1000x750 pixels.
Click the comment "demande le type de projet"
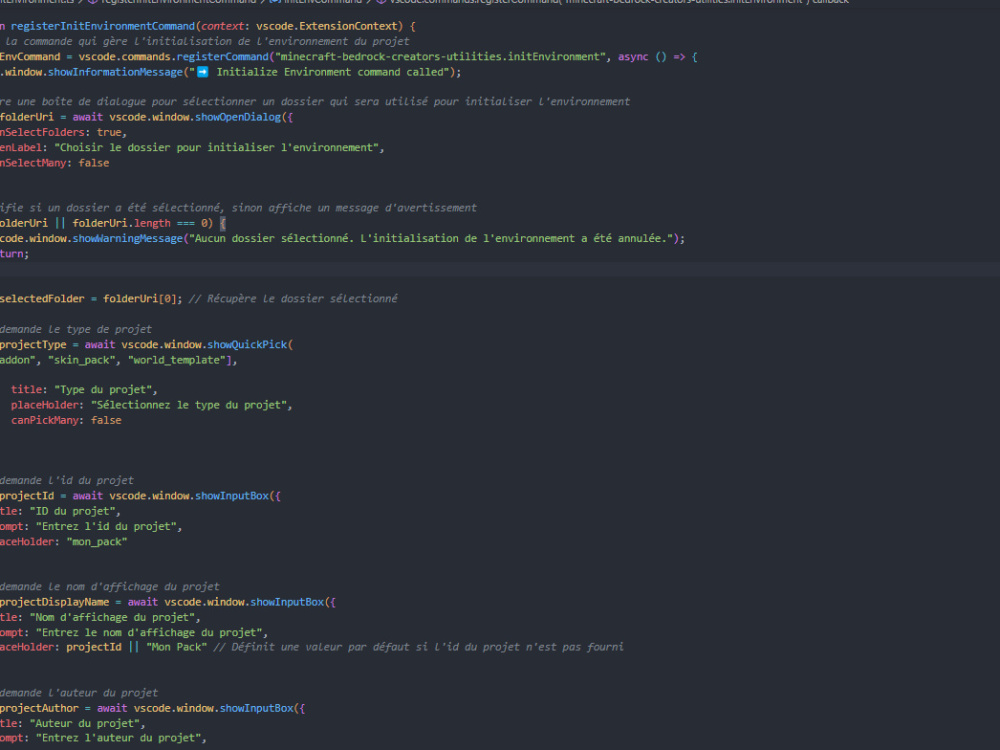tap(76, 330)
